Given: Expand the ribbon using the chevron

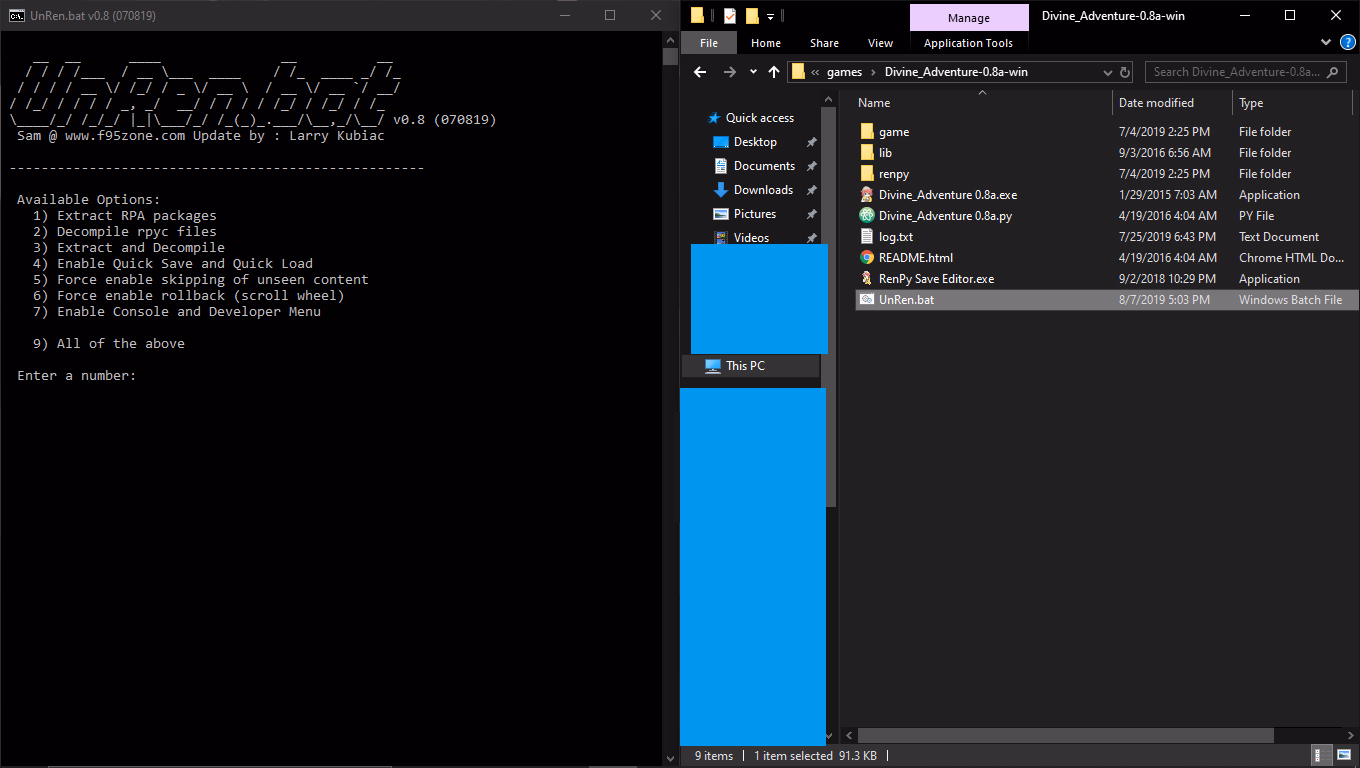Looking at the screenshot, I should [1326, 42].
